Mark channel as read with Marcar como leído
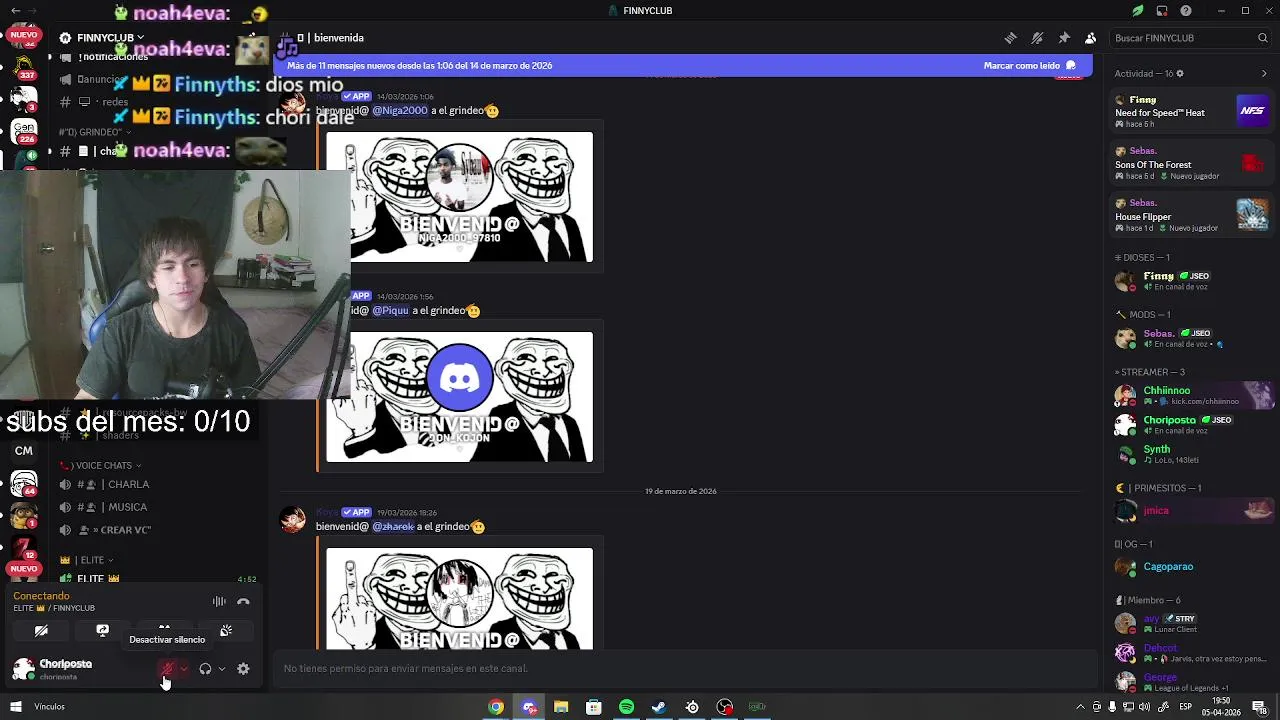 click(1030, 65)
